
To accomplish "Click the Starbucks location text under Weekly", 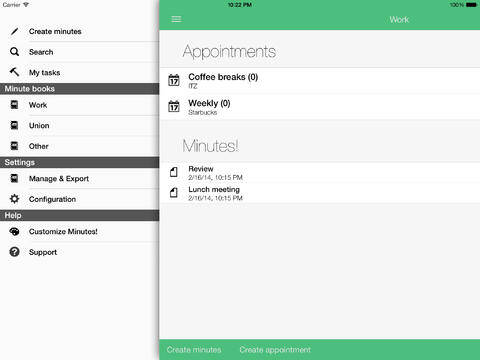I will pyautogui.click(x=203, y=113).
